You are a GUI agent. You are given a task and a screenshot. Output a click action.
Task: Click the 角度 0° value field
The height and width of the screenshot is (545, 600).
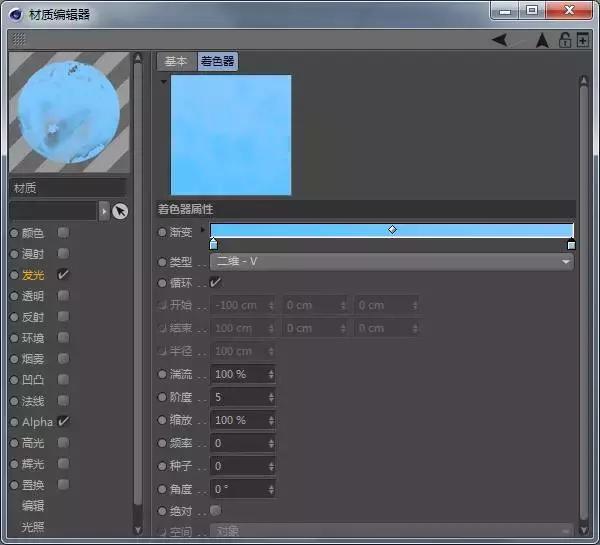click(x=243, y=489)
